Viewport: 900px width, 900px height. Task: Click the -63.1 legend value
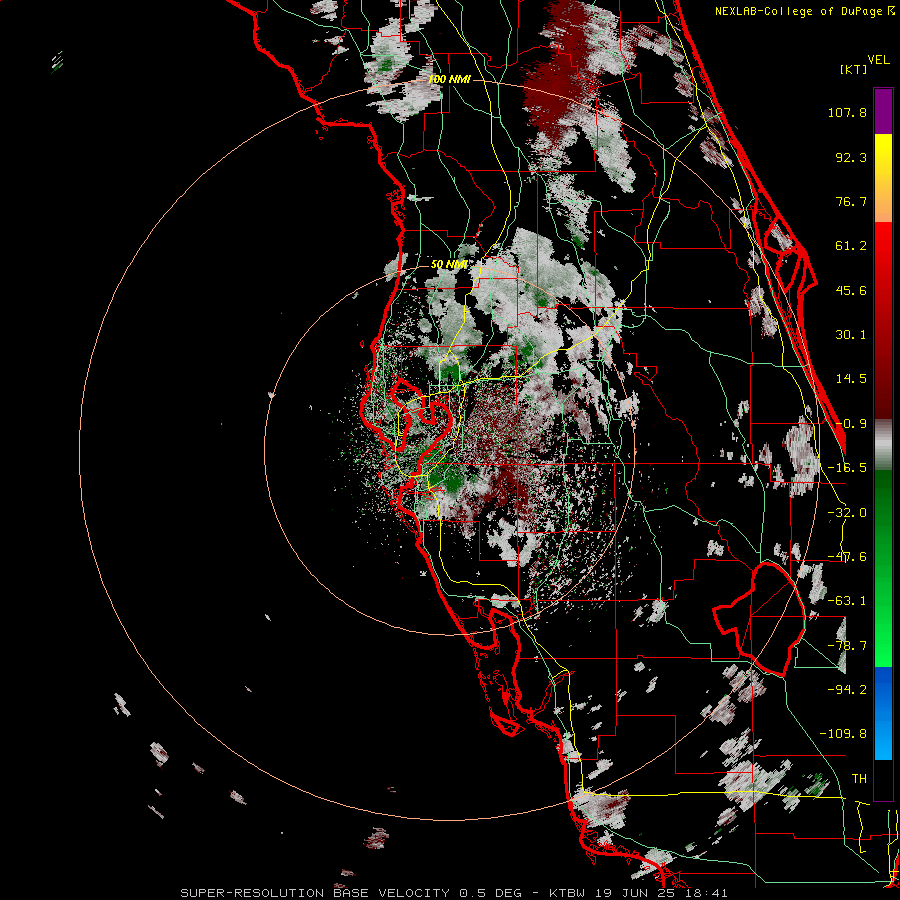[x=847, y=601]
